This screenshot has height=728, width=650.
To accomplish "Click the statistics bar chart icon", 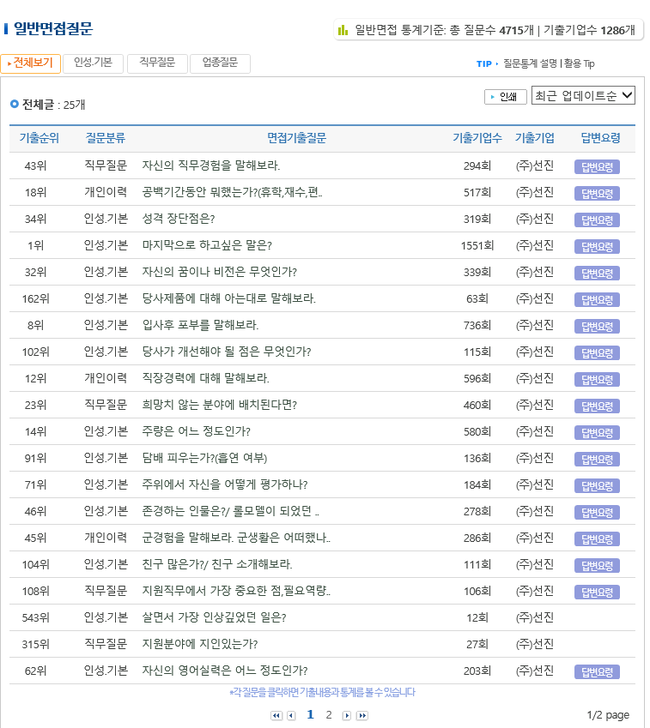I will tap(343, 30).
